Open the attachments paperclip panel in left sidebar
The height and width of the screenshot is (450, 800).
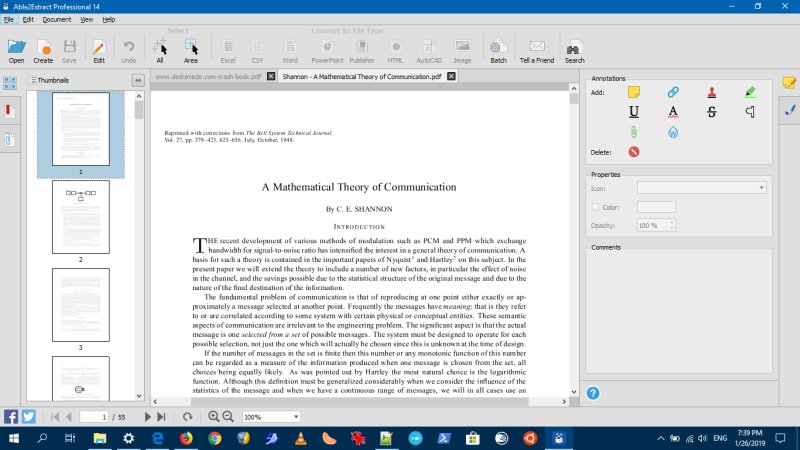[10, 139]
